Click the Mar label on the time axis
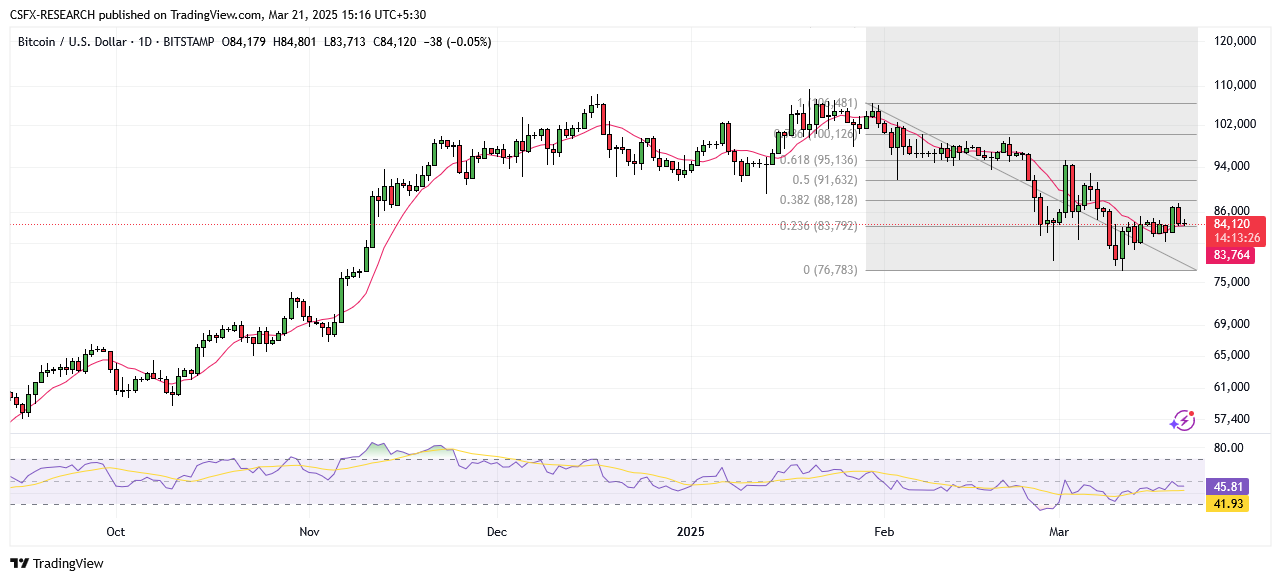1281x581 pixels. [x=1060, y=533]
